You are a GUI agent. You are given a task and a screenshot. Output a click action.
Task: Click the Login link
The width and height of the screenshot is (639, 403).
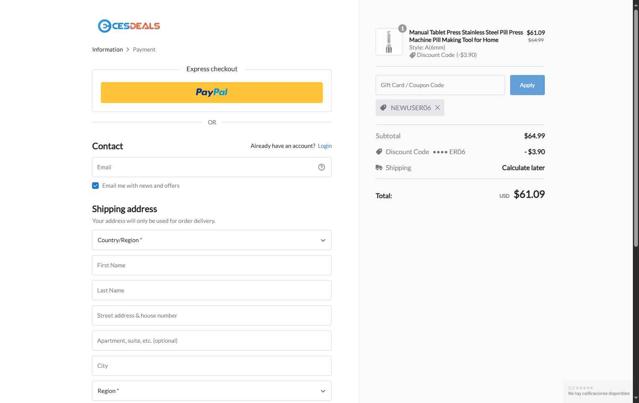point(325,146)
